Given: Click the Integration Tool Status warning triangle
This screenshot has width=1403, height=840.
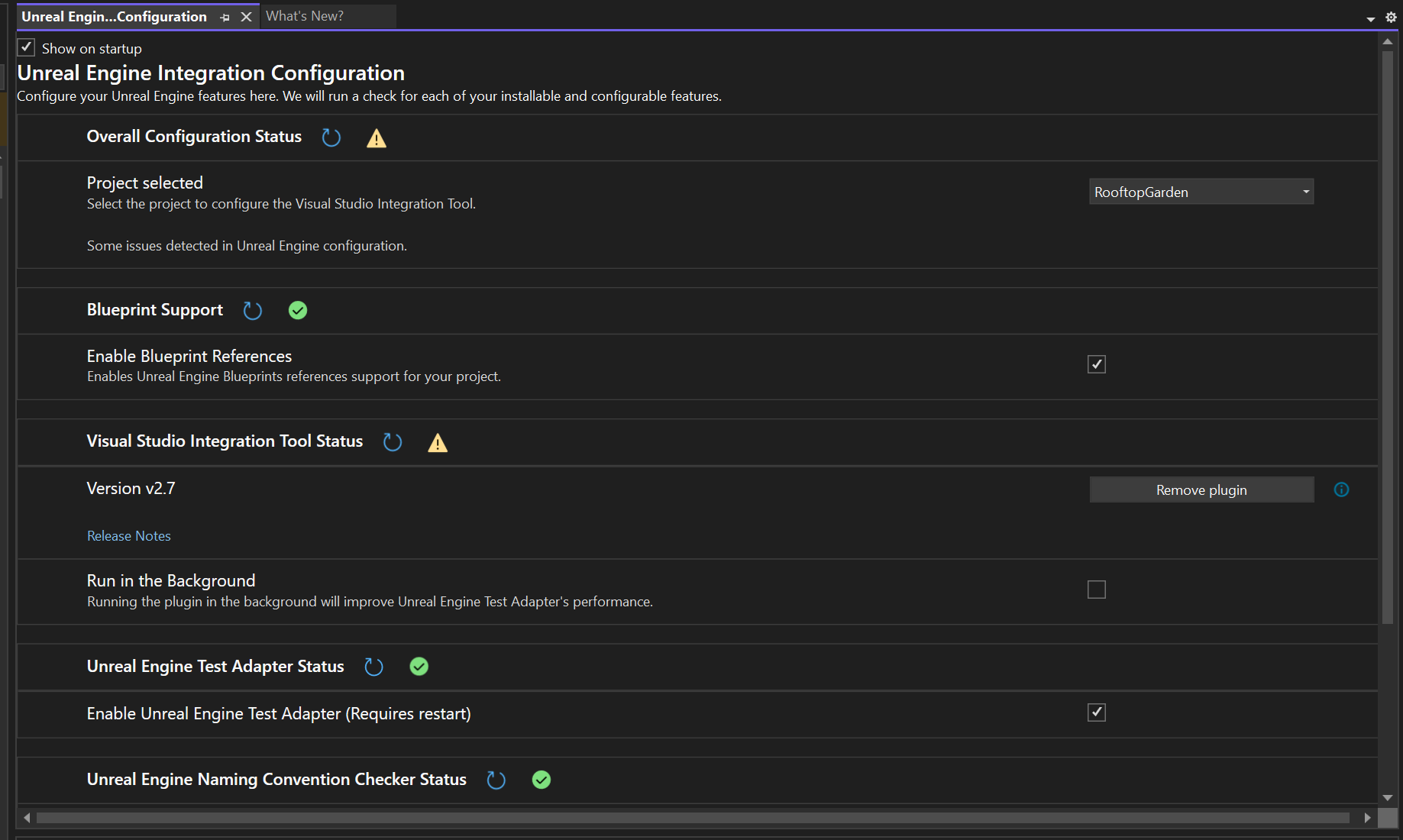Looking at the screenshot, I should pyautogui.click(x=438, y=443).
